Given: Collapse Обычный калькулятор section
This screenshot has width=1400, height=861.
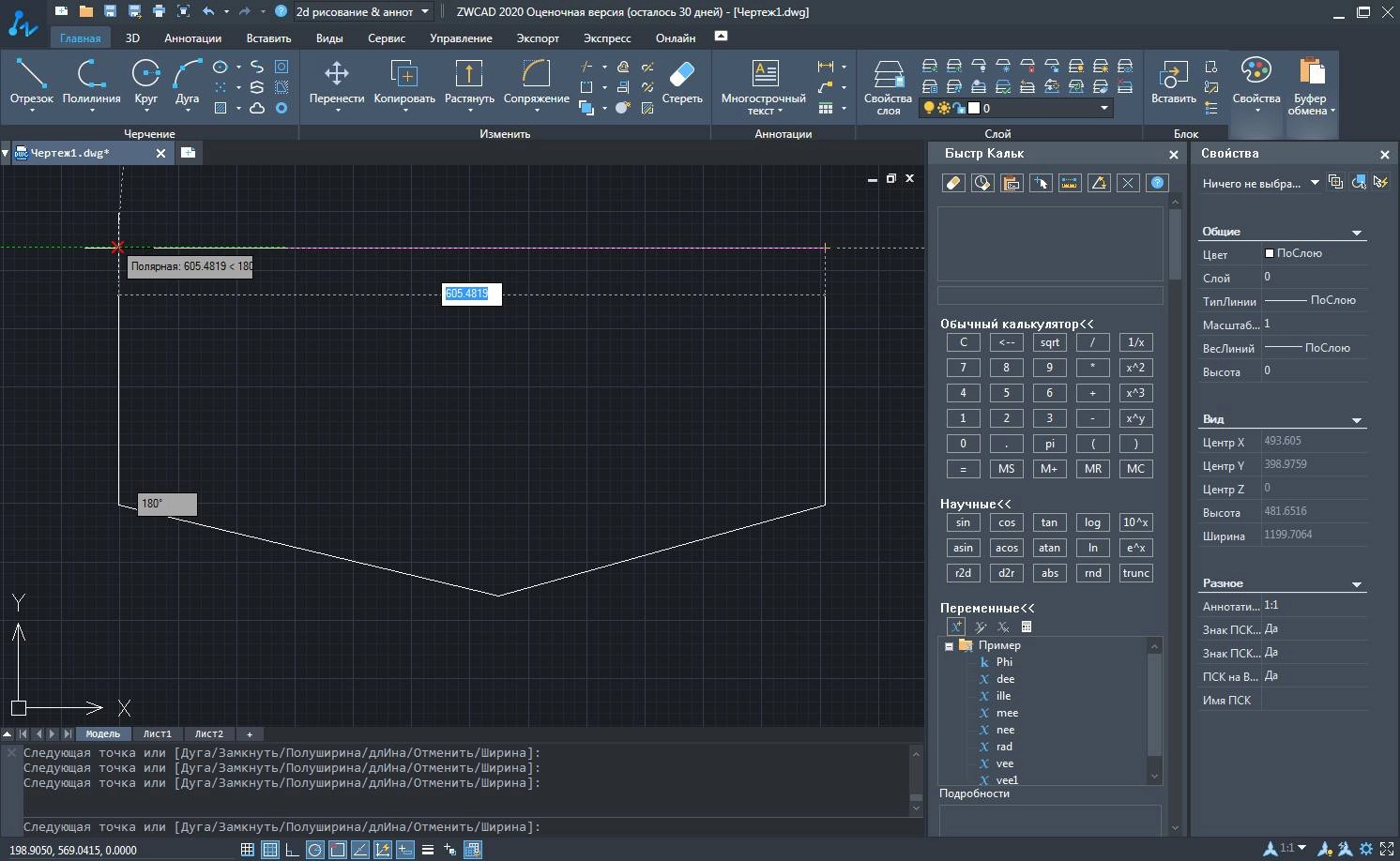Looking at the screenshot, I should [1017, 324].
